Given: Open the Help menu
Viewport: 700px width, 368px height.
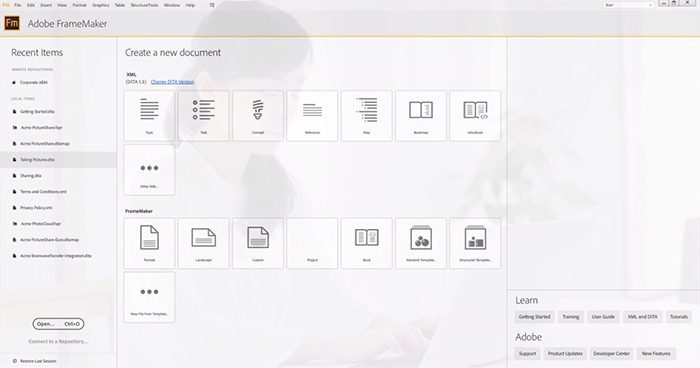Looking at the screenshot, I should tap(190, 5).
